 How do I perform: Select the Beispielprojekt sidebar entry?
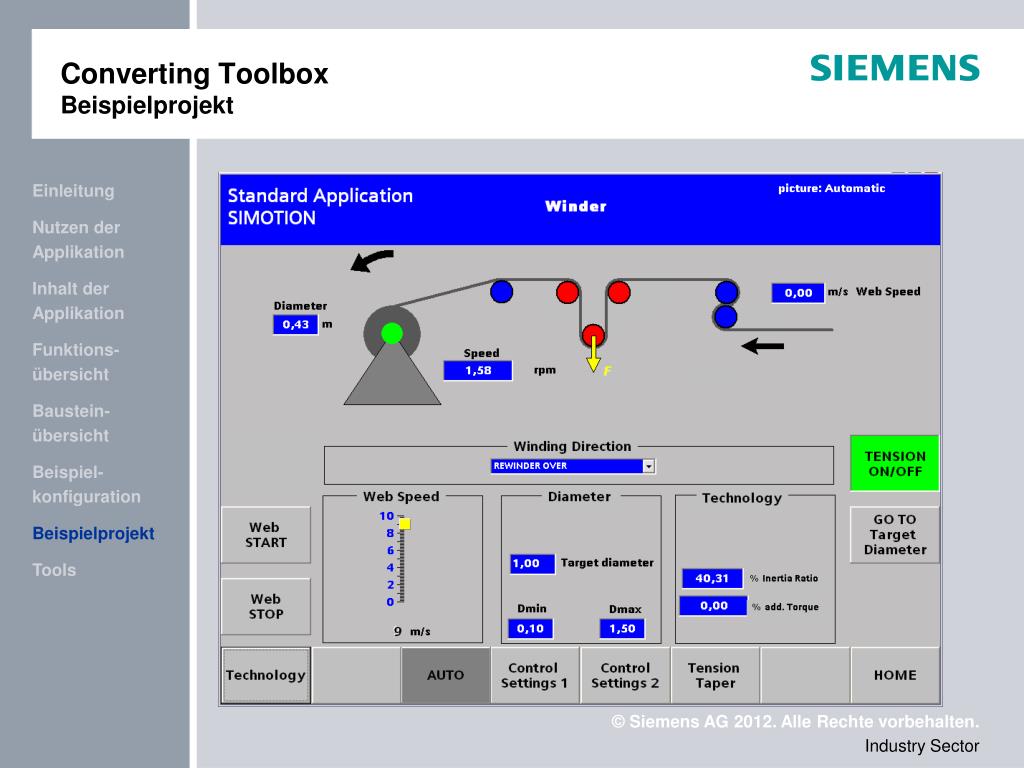93,534
